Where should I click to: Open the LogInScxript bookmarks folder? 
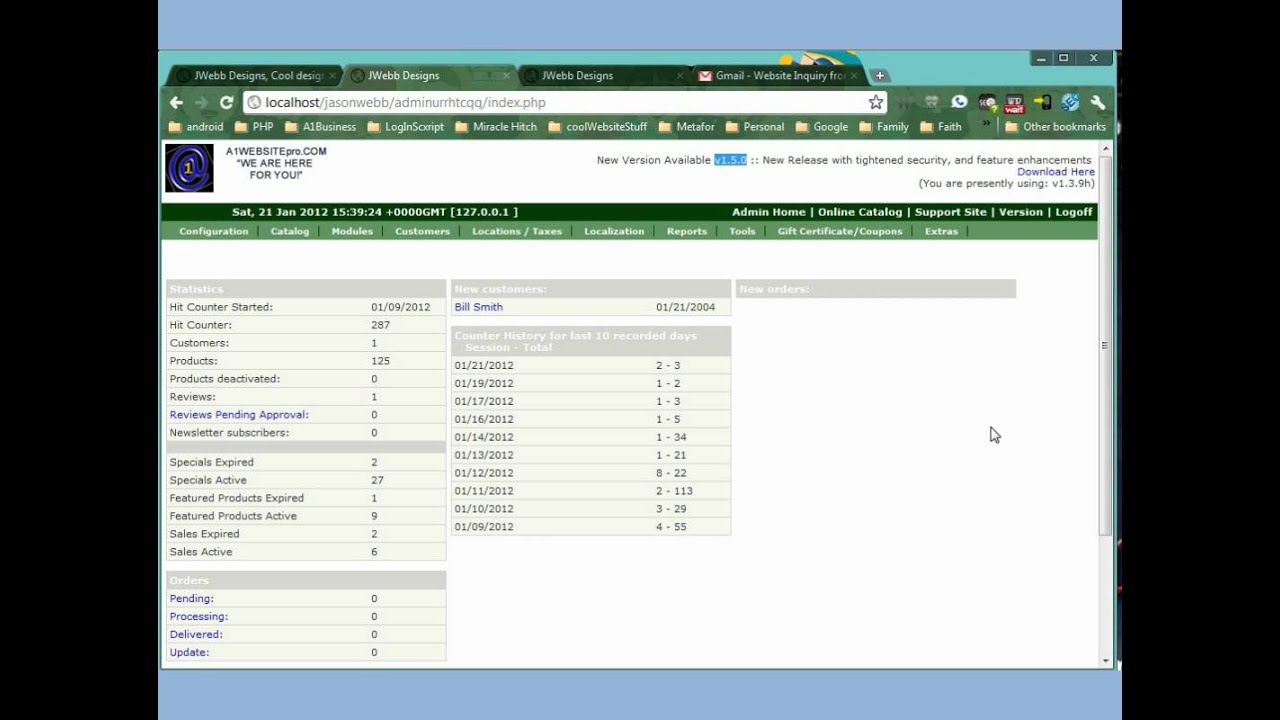(406, 127)
